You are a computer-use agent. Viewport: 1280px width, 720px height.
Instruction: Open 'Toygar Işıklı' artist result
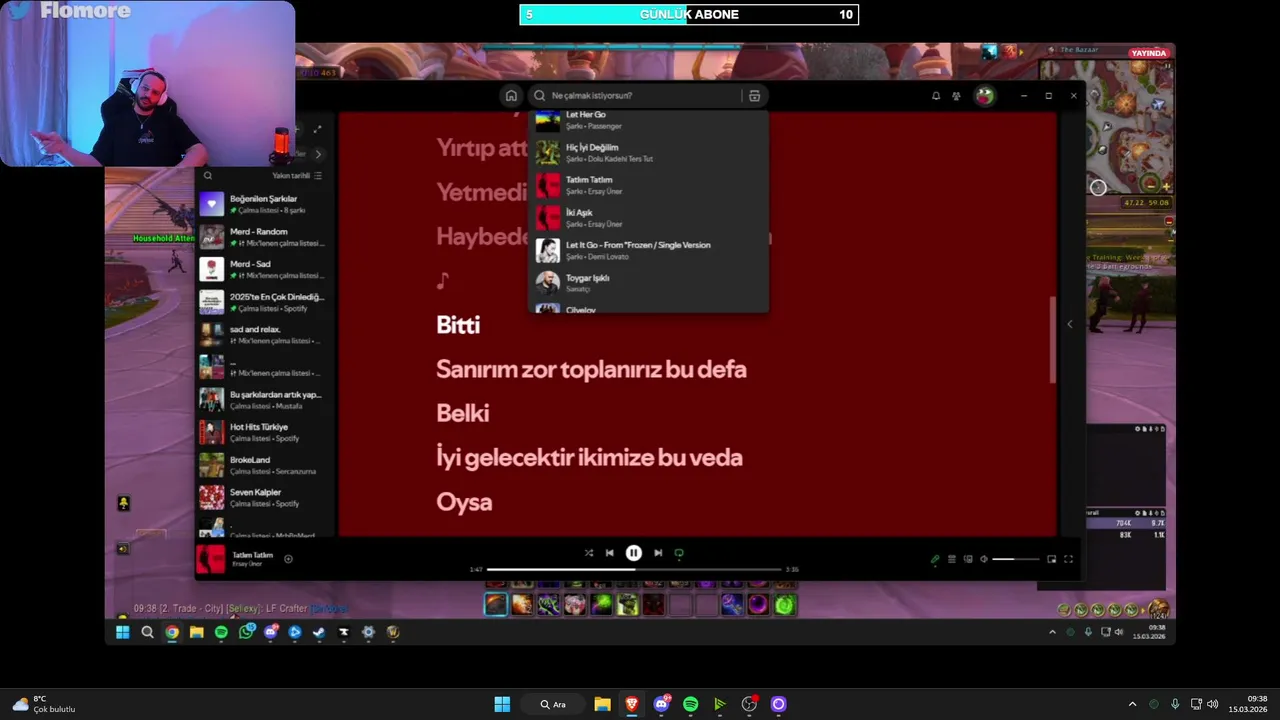[648, 283]
